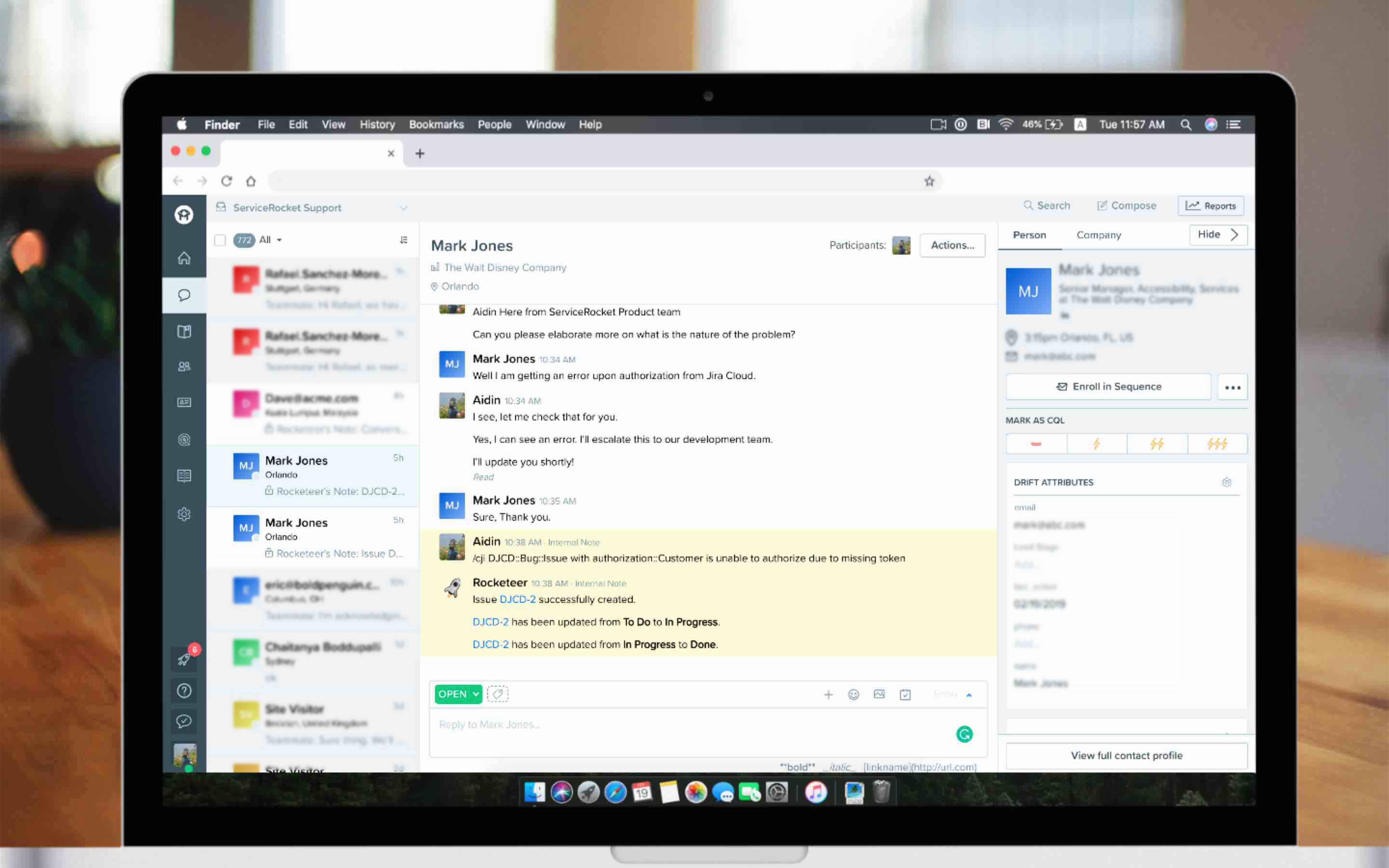Open more options next to Enroll in Sequence
The image size is (1389, 868).
coord(1232,387)
